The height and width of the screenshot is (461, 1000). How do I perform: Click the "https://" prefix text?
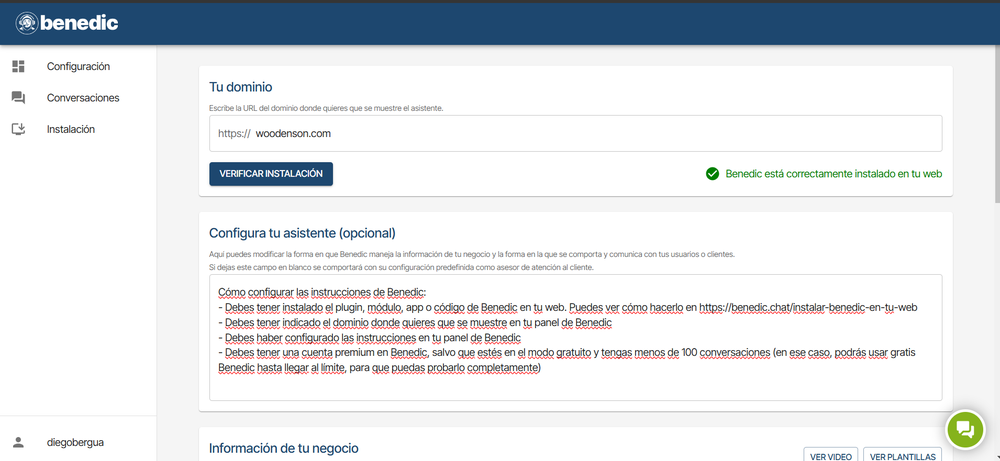coord(234,134)
